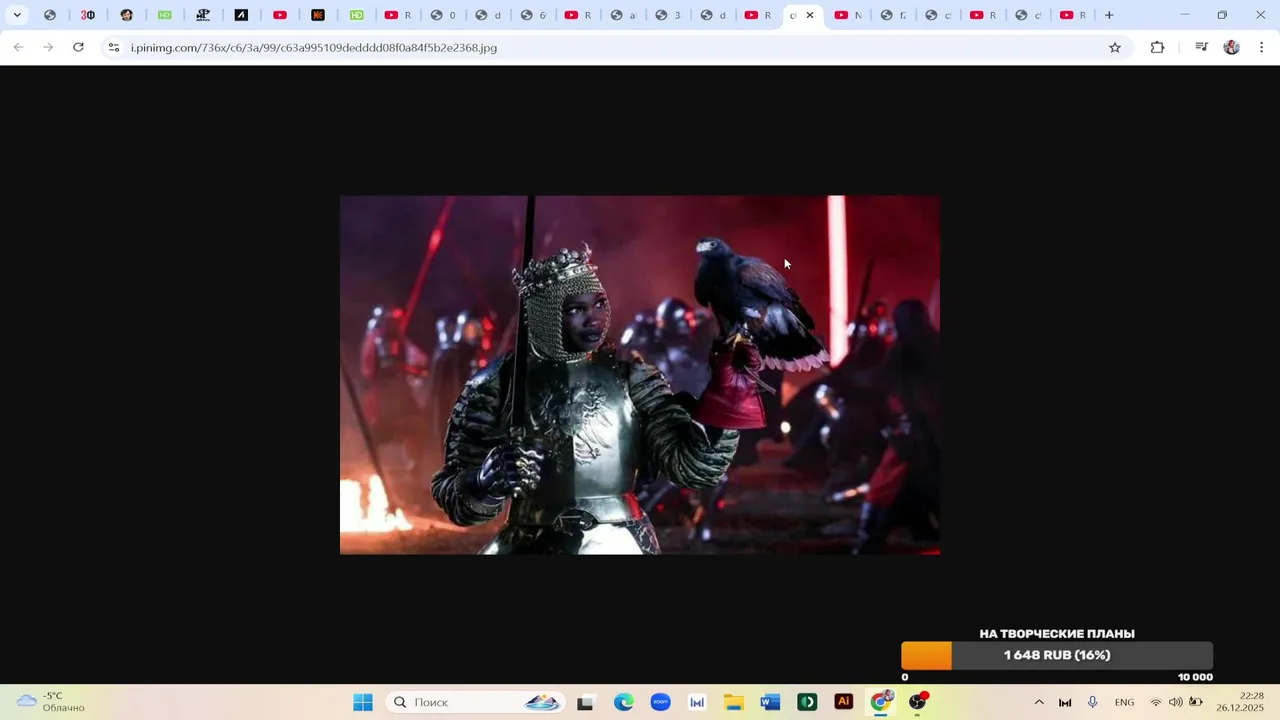The height and width of the screenshot is (720, 1280).
Task: Bookmark this page with the star icon
Action: coord(1115,47)
